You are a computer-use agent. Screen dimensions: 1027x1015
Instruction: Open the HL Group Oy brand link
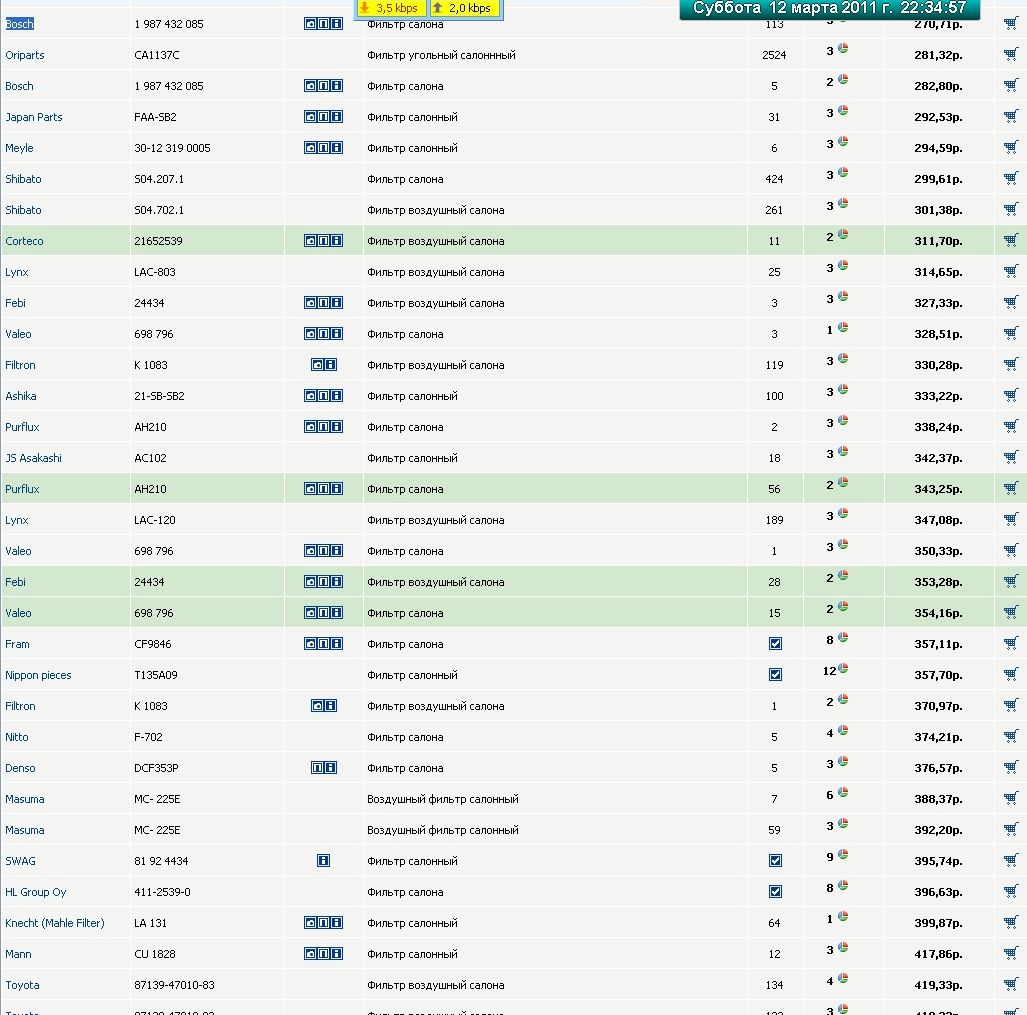(36, 892)
